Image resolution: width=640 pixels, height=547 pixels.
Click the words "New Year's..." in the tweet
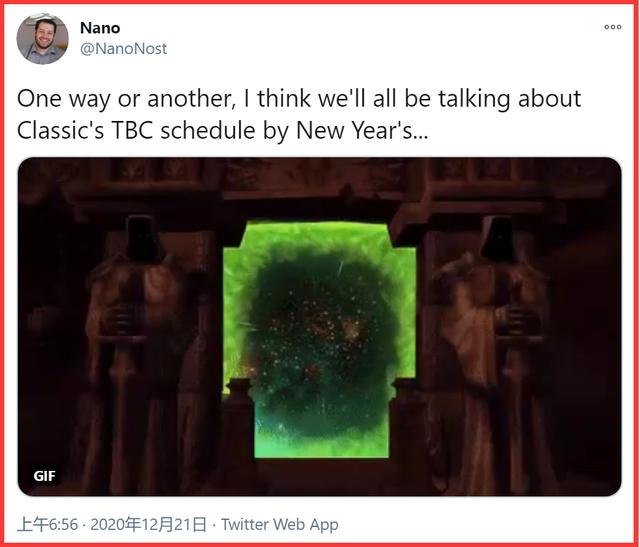(x=362, y=131)
